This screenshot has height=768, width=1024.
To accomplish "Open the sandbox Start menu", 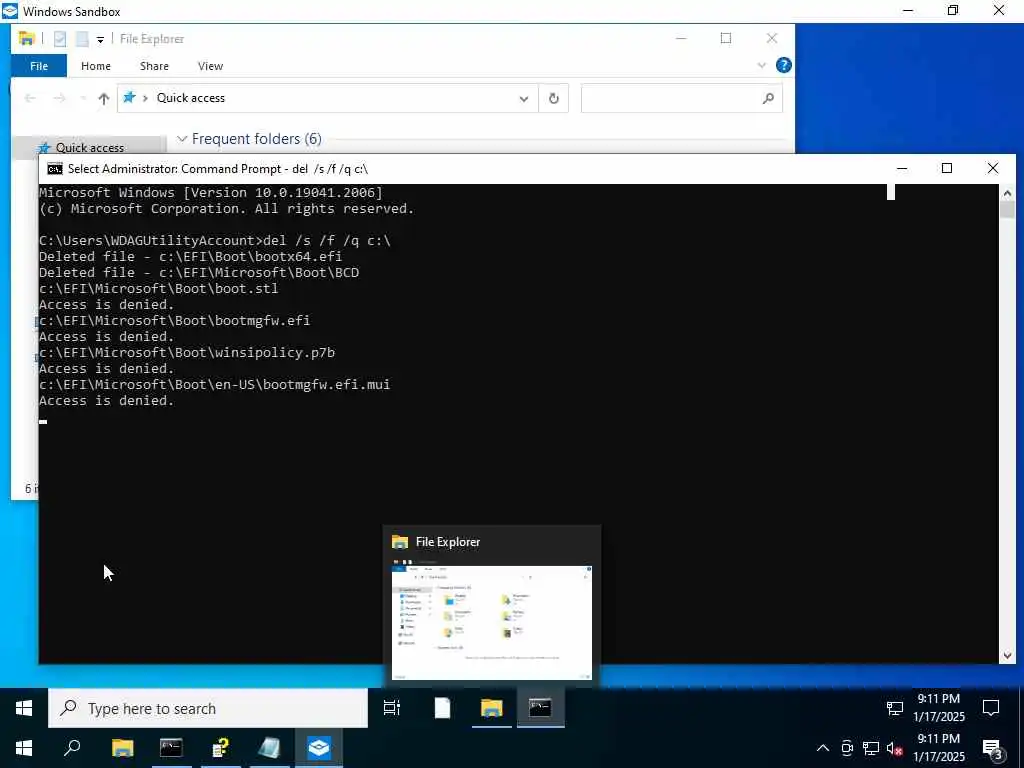I will tap(24, 709).
